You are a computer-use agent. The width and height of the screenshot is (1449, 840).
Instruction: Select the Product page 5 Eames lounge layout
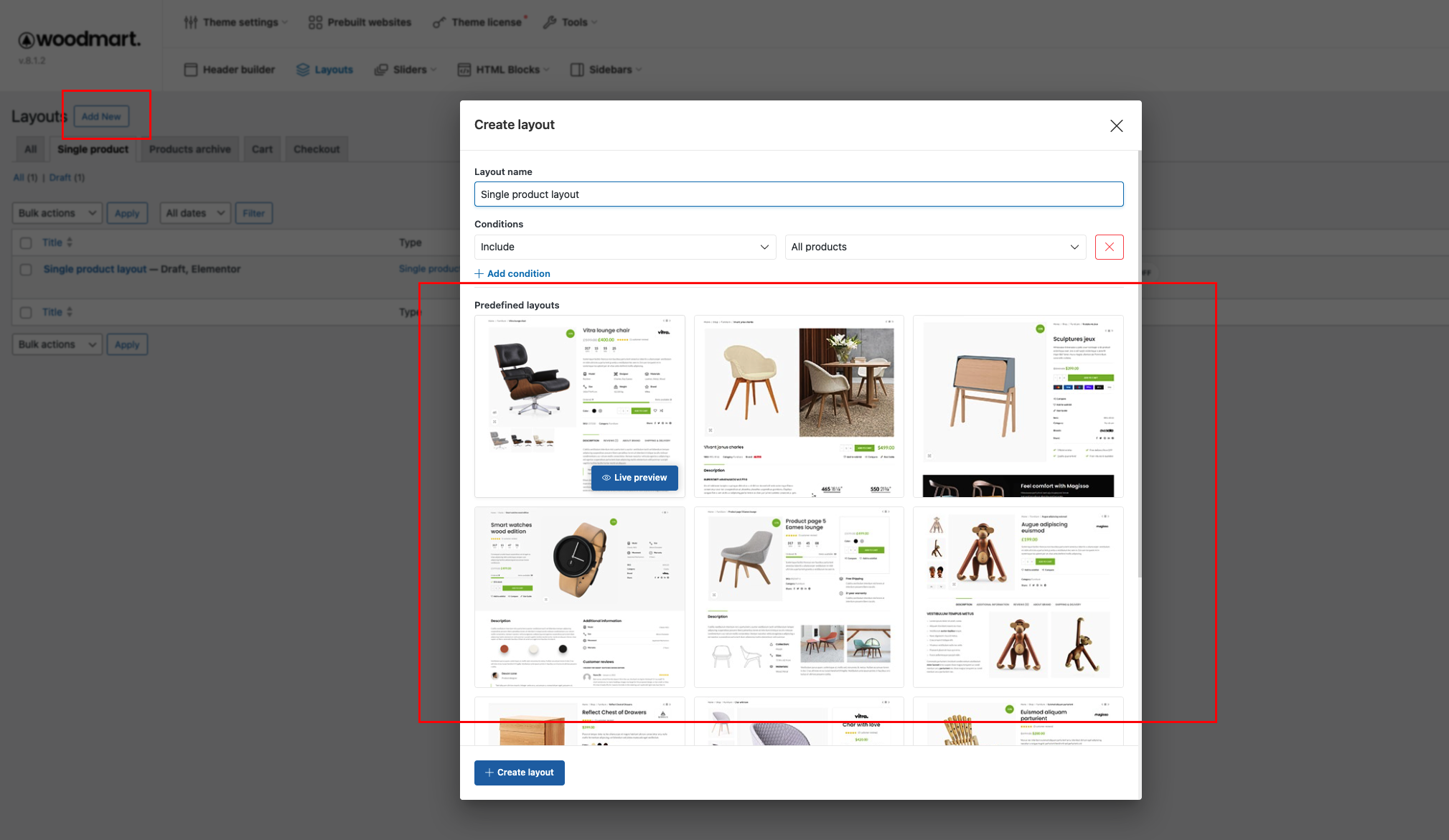(799, 597)
